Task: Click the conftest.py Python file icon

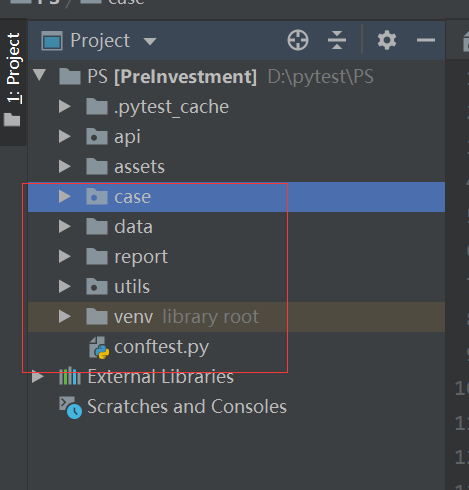Action: coord(99,347)
